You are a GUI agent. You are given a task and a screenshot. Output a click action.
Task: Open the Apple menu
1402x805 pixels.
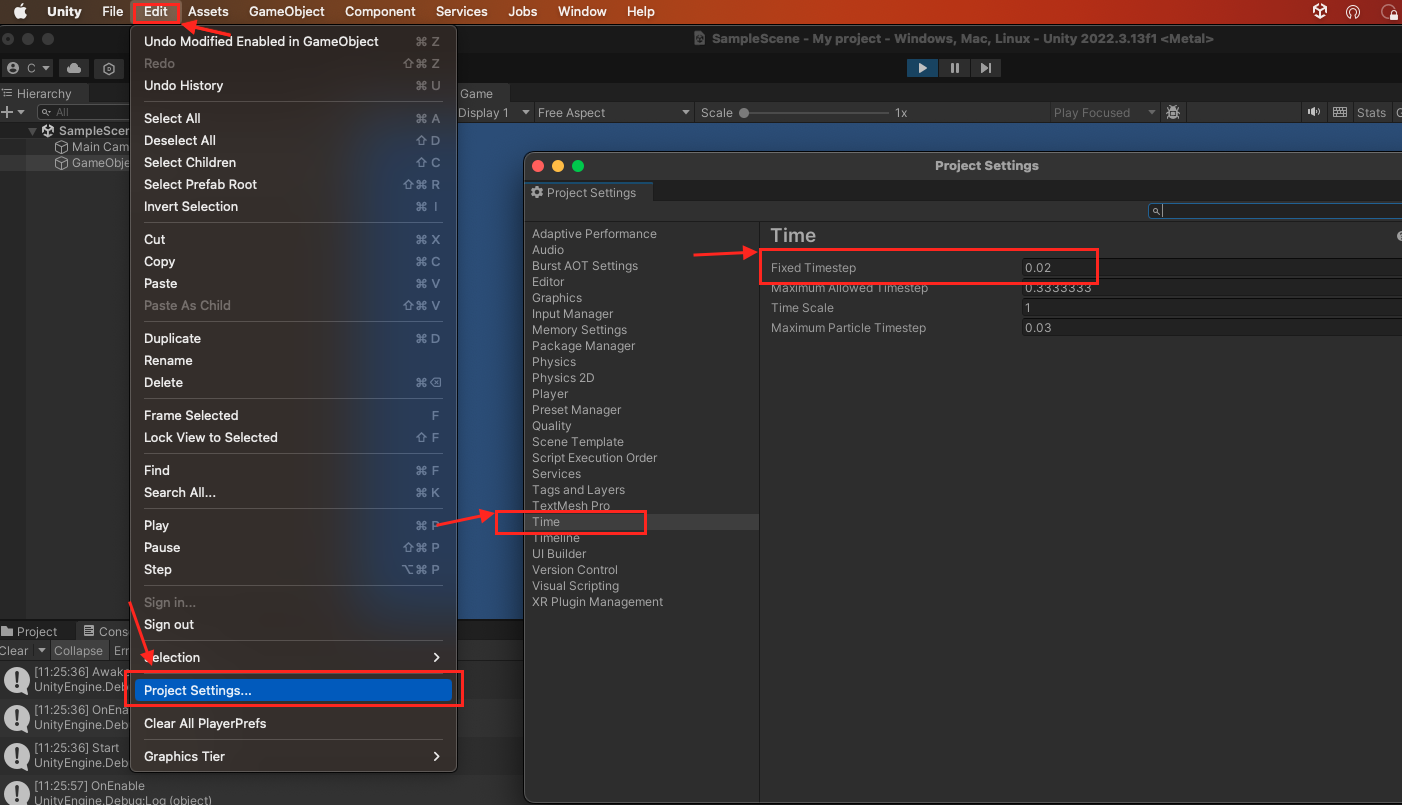(x=20, y=11)
